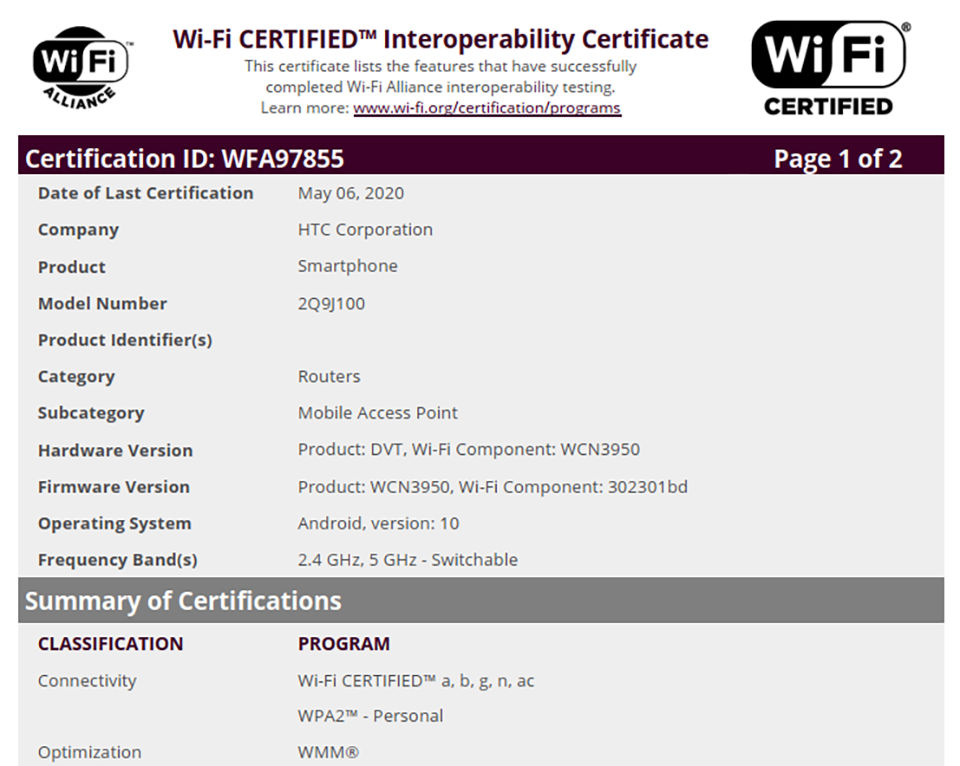Select the Connectivity classification label
The width and height of the screenshot is (960, 766).
[87, 681]
